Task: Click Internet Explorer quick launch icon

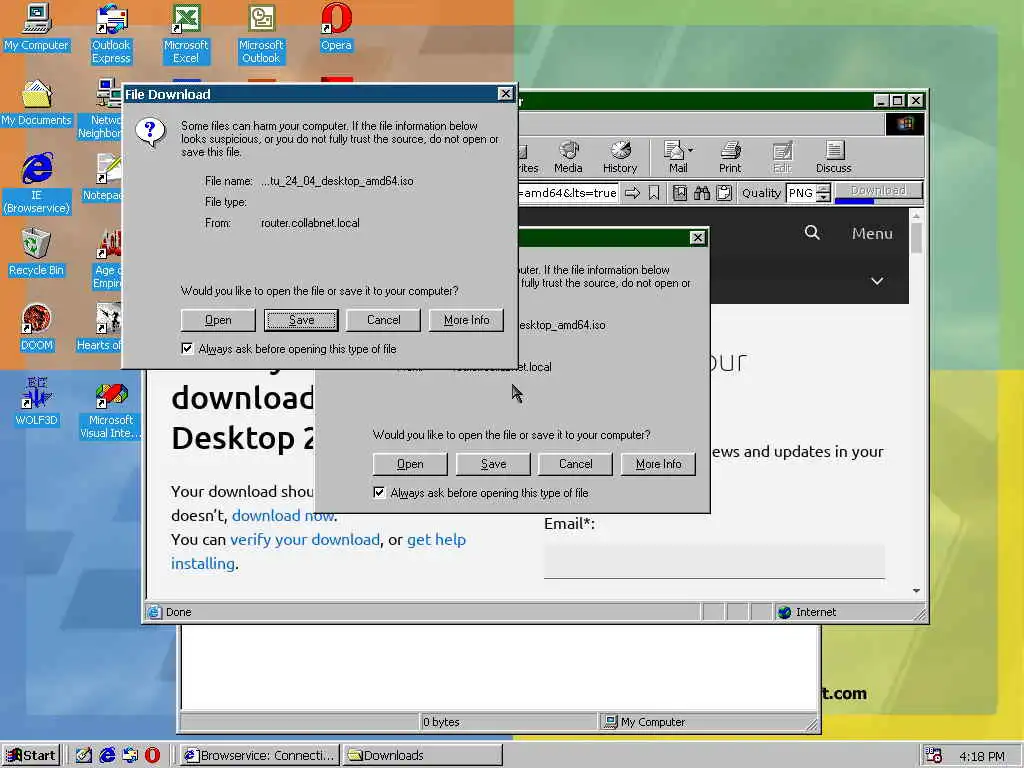Action: [x=107, y=755]
